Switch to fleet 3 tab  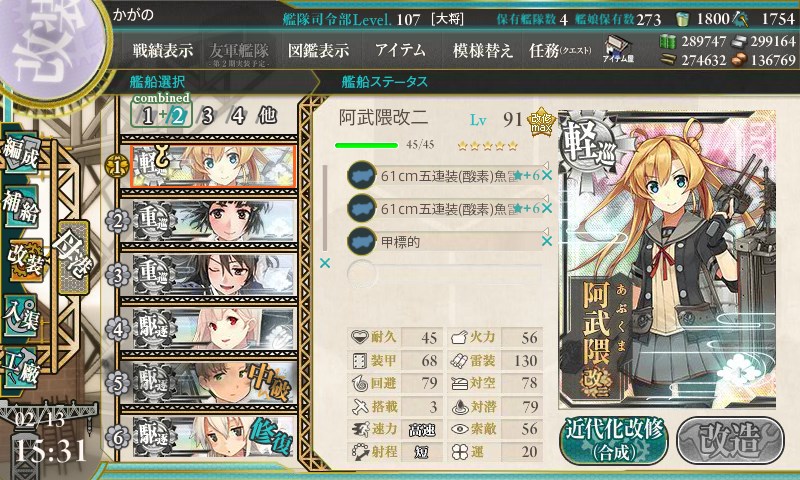point(207,116)
